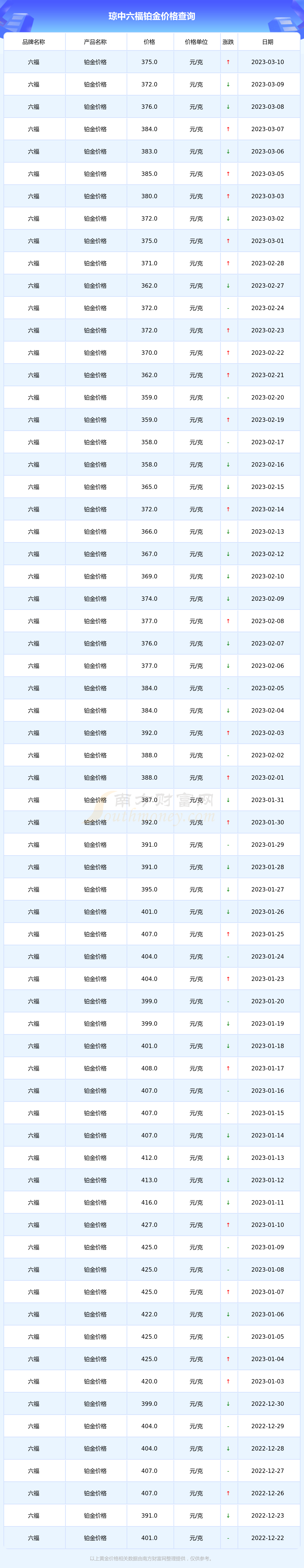Click 元/克 unit in the 2023-01-16 row
304x1568 pixels.
point(196,1091)
